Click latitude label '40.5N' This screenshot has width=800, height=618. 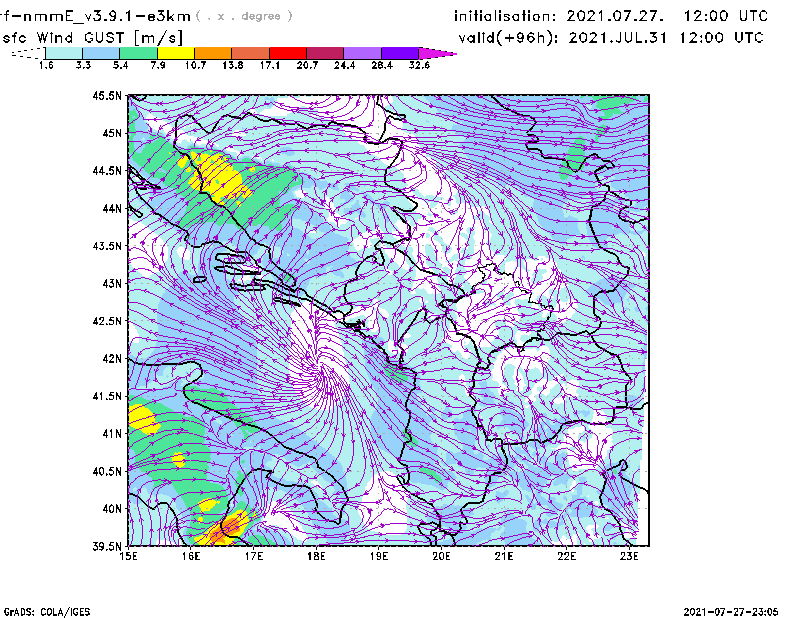pos(107,471)
